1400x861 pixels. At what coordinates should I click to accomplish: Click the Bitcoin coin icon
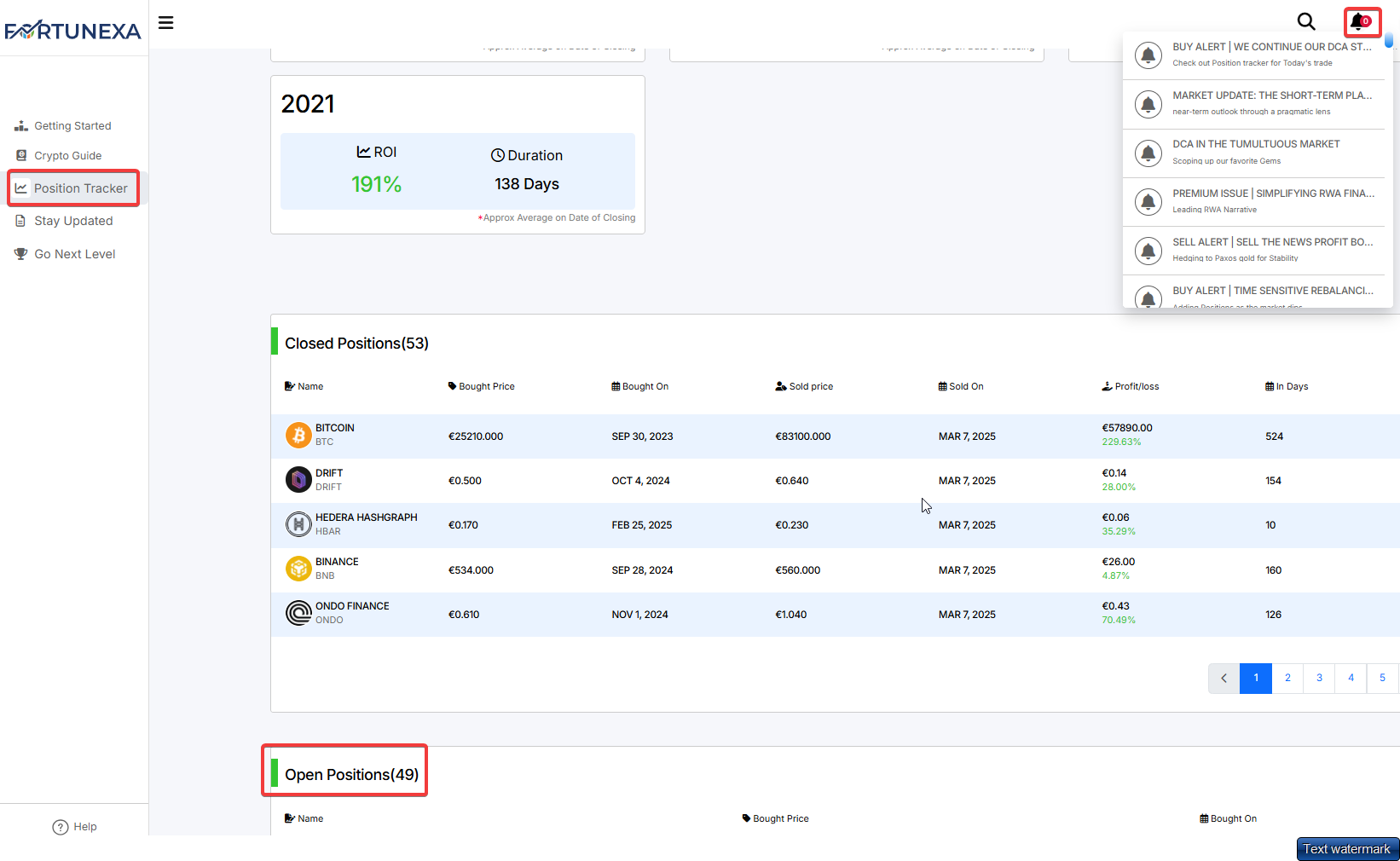point(298,436)
